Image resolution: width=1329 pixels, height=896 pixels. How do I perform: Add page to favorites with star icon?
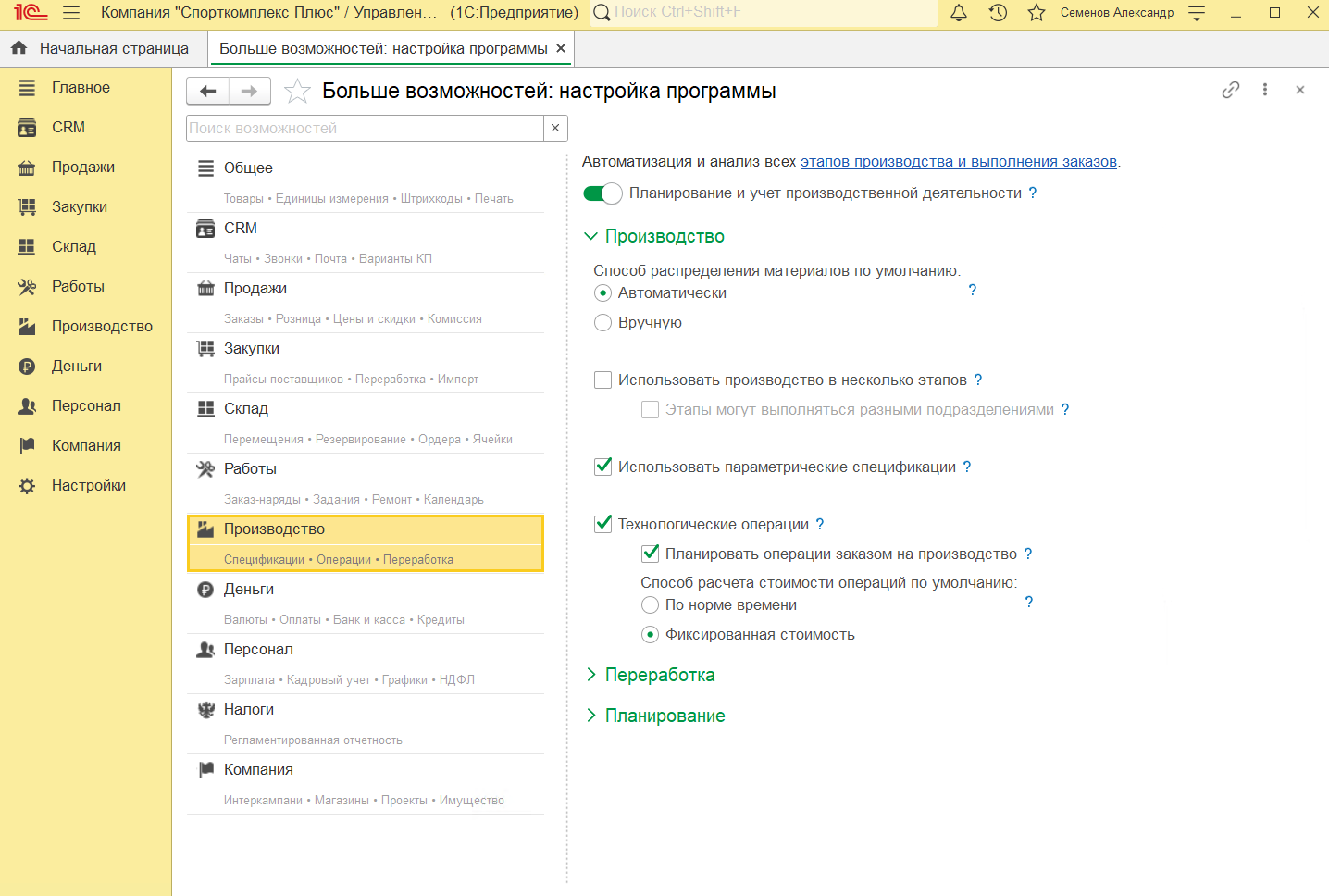(x=297, y=91)
